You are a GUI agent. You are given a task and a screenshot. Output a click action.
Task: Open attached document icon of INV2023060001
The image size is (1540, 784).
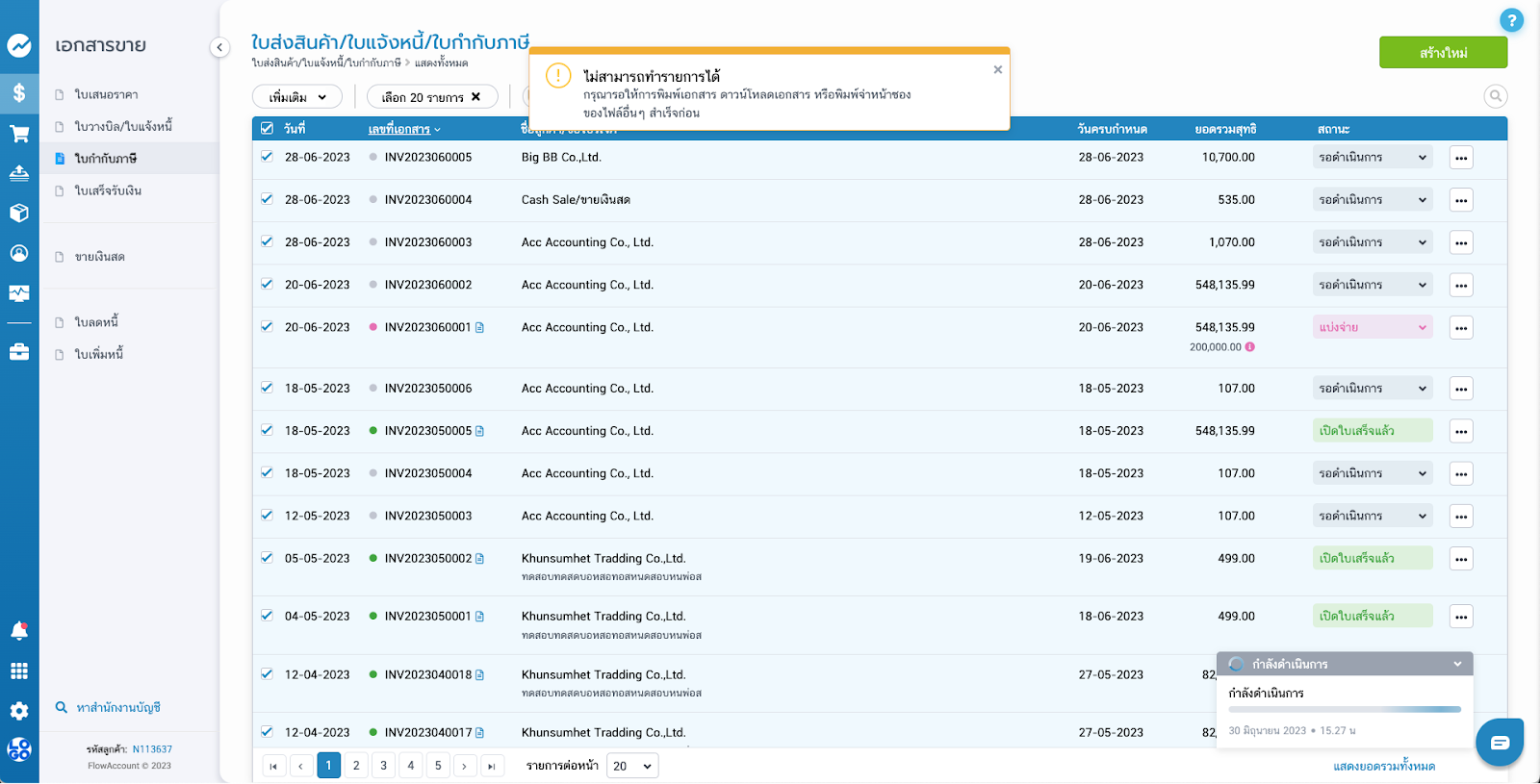479,328
